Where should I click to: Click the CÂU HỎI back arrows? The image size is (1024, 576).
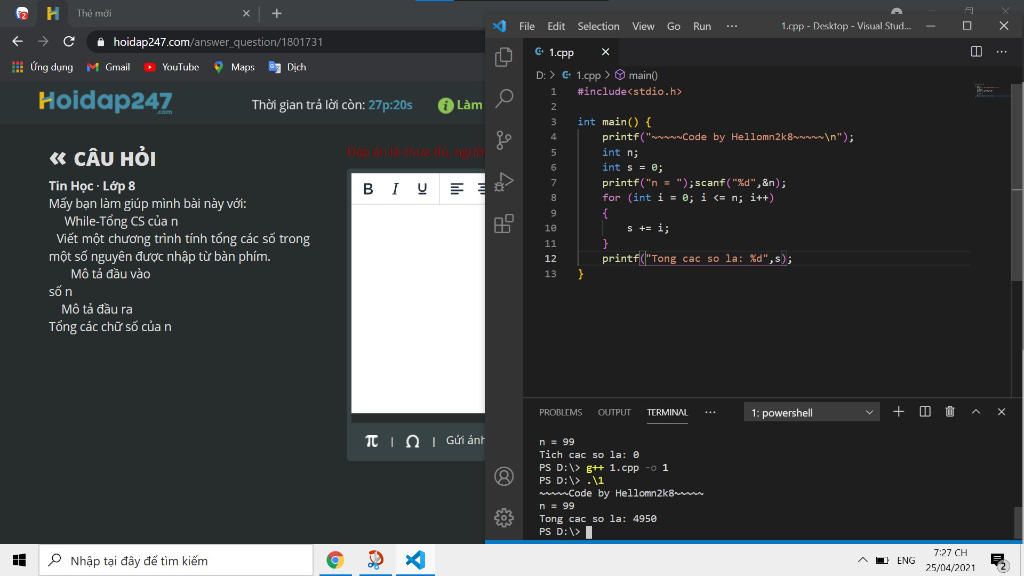pyautogui.click(x=57, y=158)
